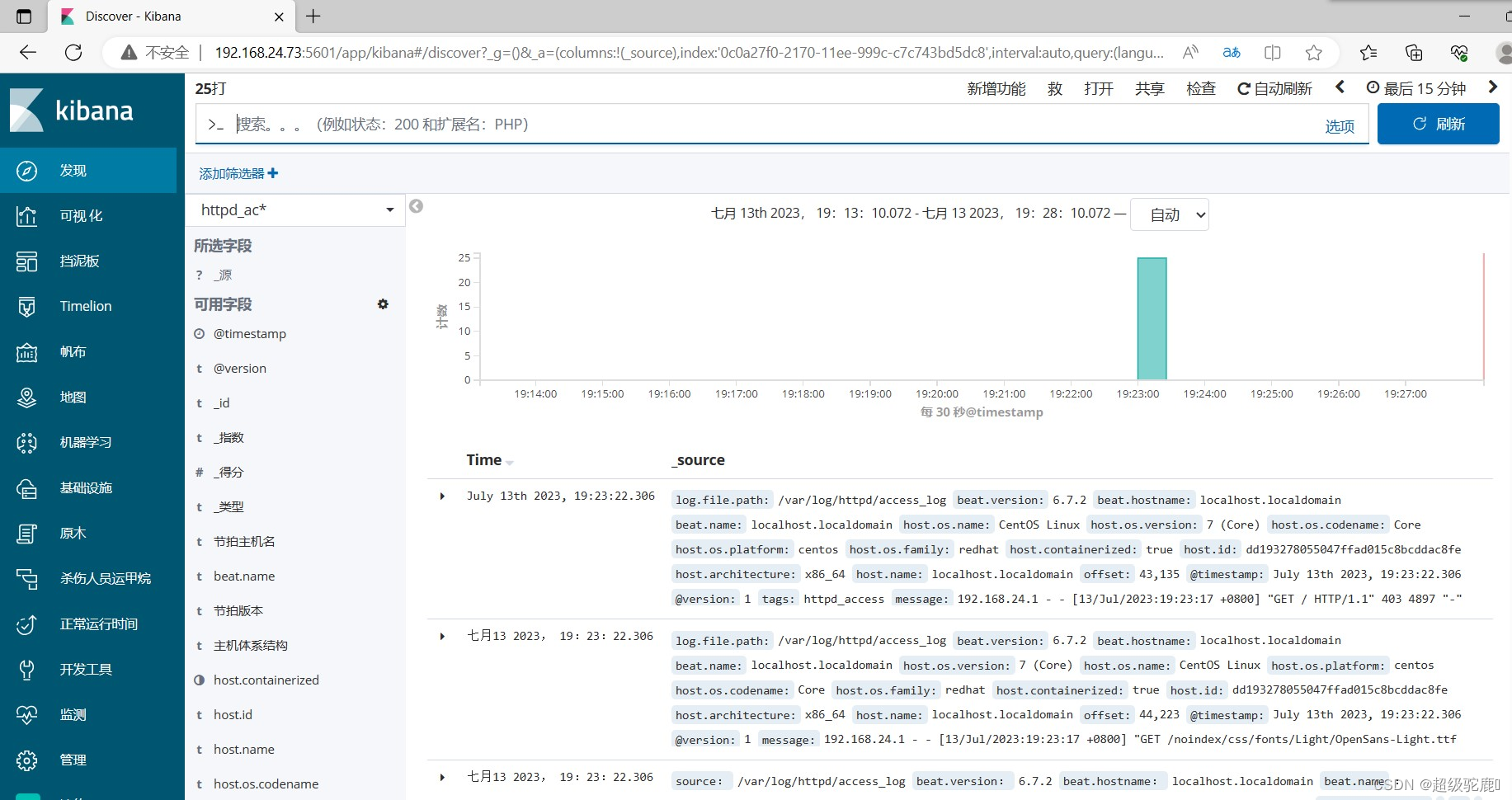
Task: Reload the page with browser refresh icon
Action: 73,53
